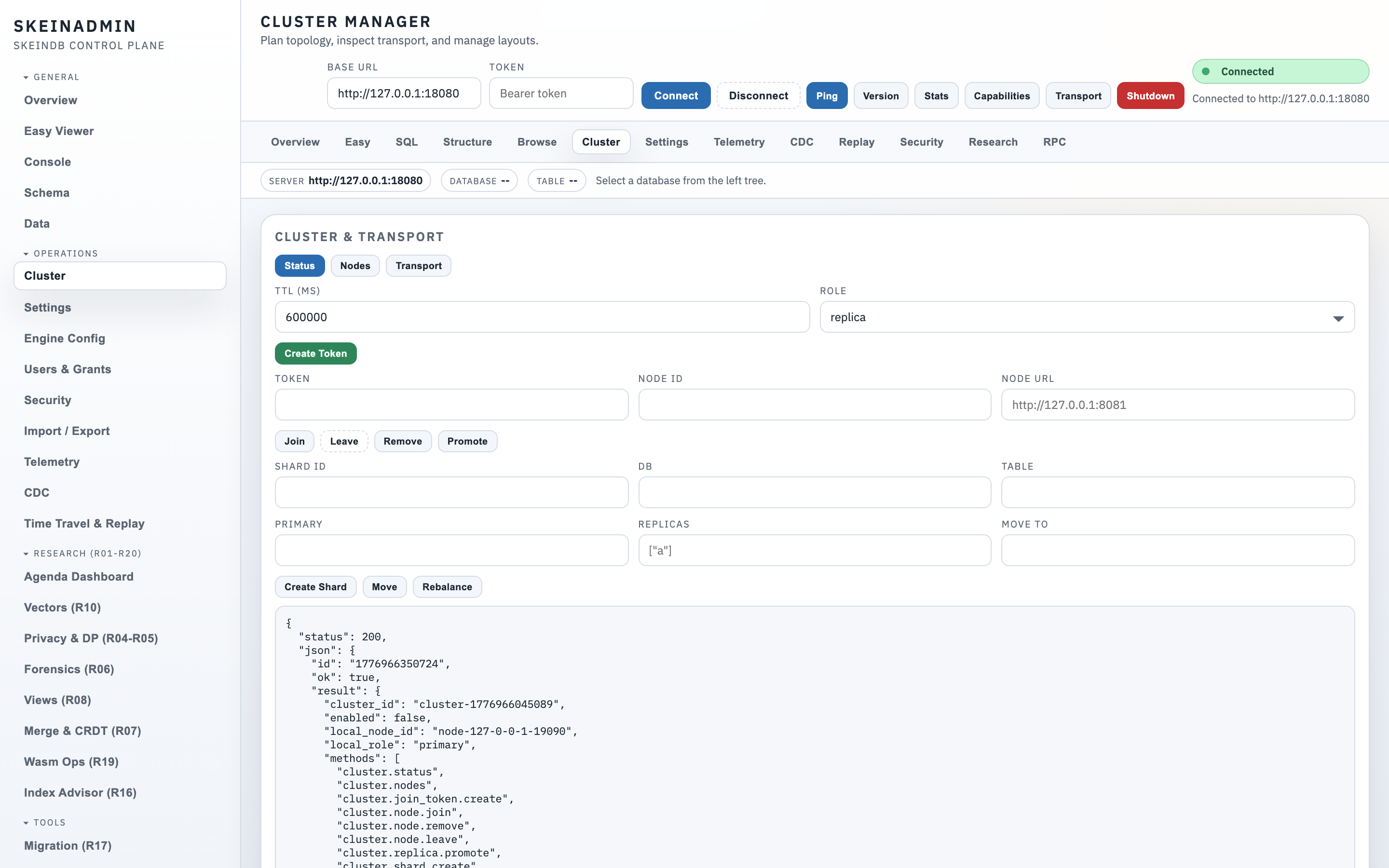Switch to the Research tab
The height and width of the screenshot is (868, 1389).
coord(993,142)
